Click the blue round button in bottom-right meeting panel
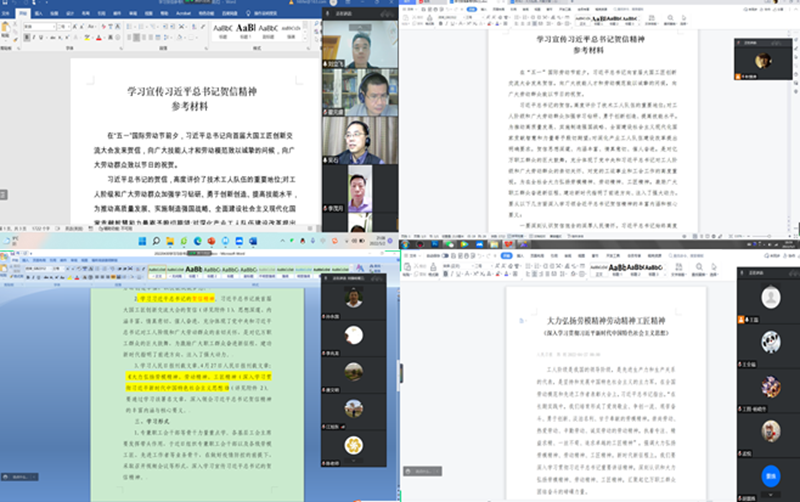 [x=771, y=476]
